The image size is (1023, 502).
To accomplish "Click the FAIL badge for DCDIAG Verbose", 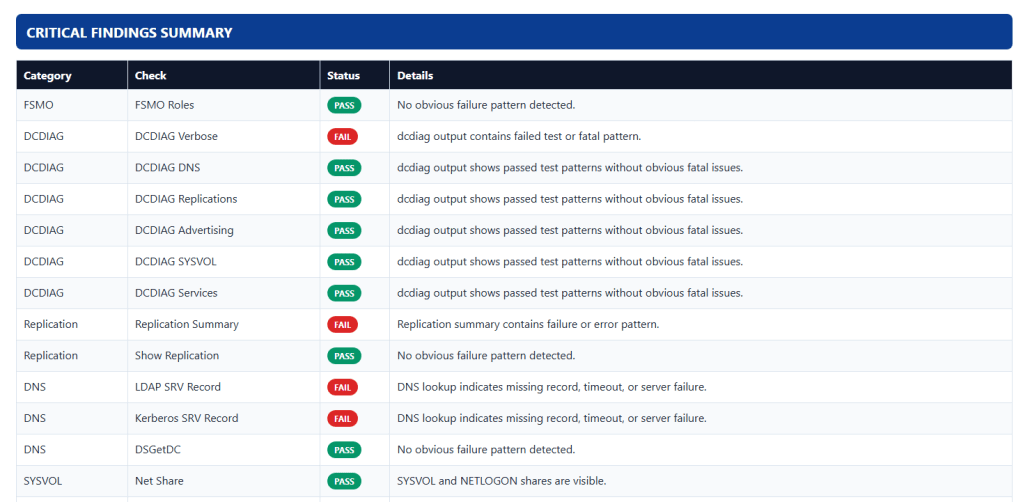I will pos(342,136).
